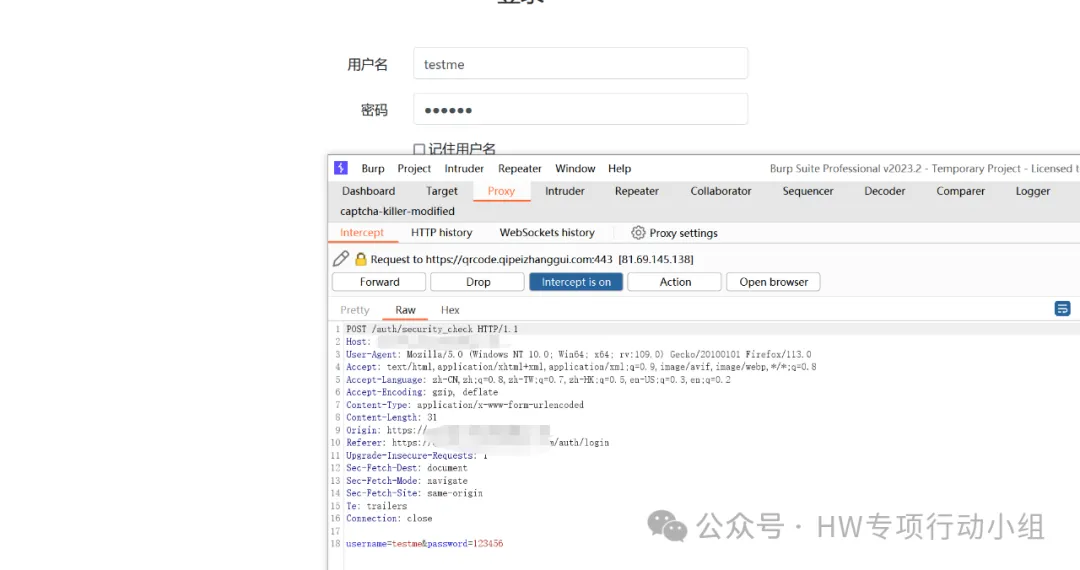Click the Content-Type header line

tap(464, 405)
